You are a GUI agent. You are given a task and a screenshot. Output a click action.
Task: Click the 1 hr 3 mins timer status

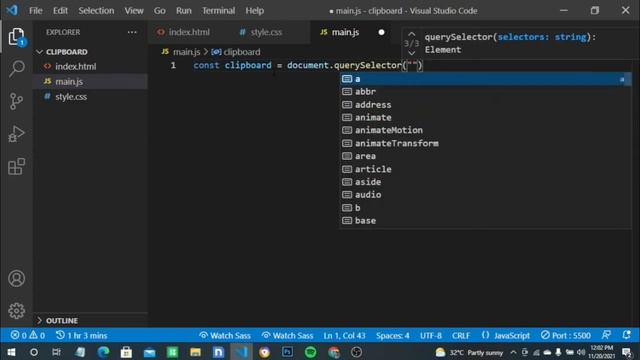coord(82,336)
